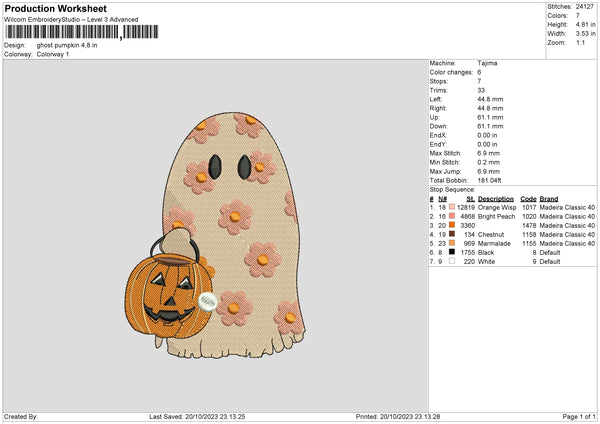Click the Marmalade color swatch

pyautogui.click(x=452, y=243)
